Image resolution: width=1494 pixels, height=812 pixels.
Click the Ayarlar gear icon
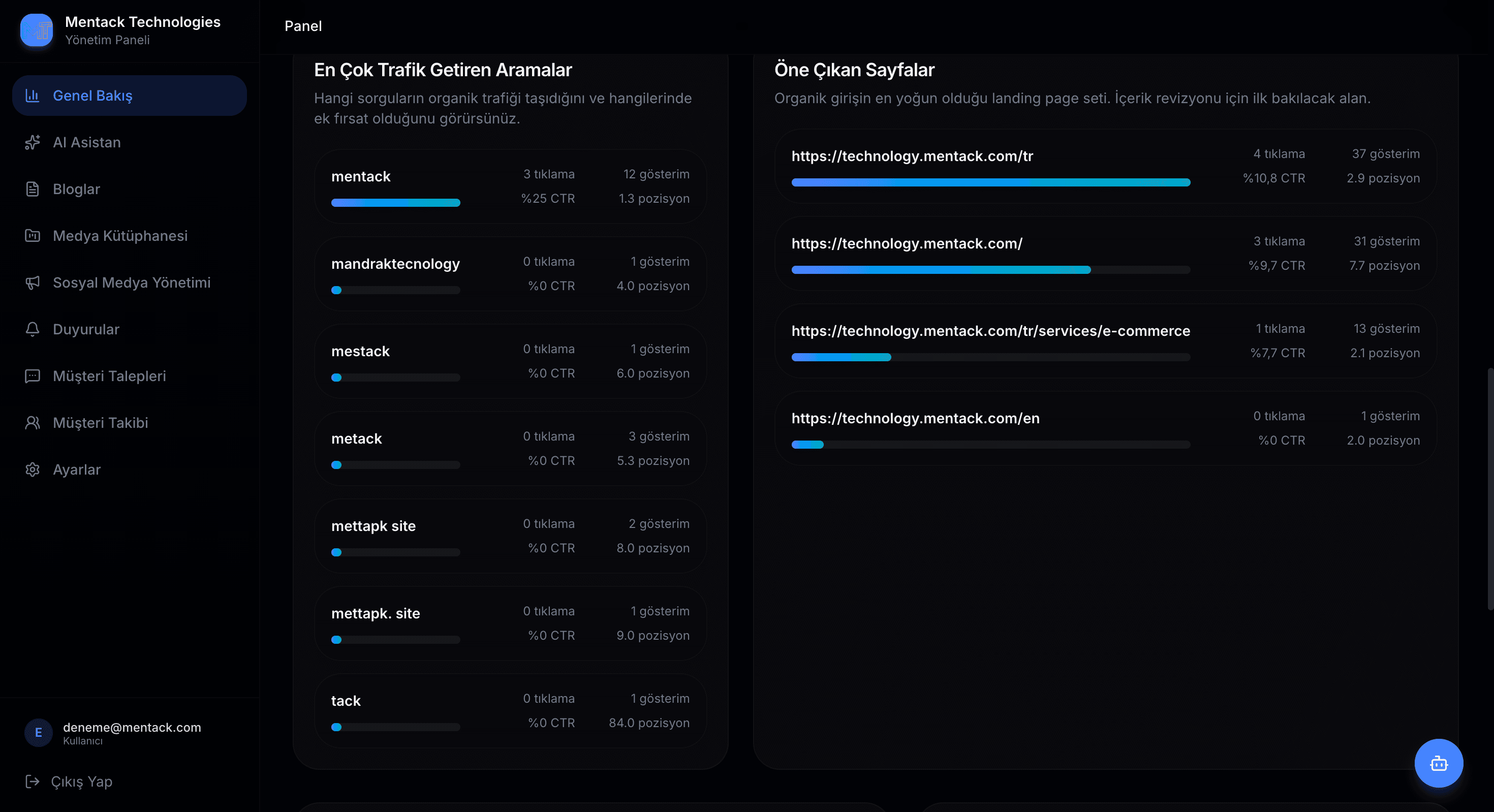(33, 470)
